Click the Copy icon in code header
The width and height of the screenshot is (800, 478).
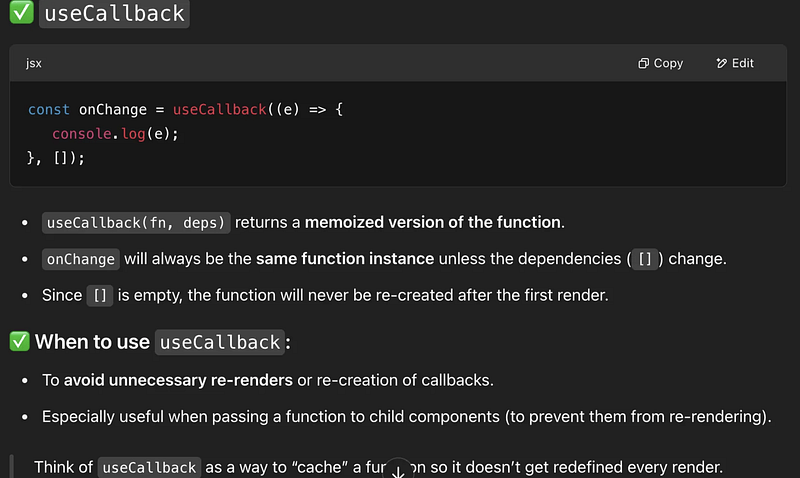tap(643, 63)
